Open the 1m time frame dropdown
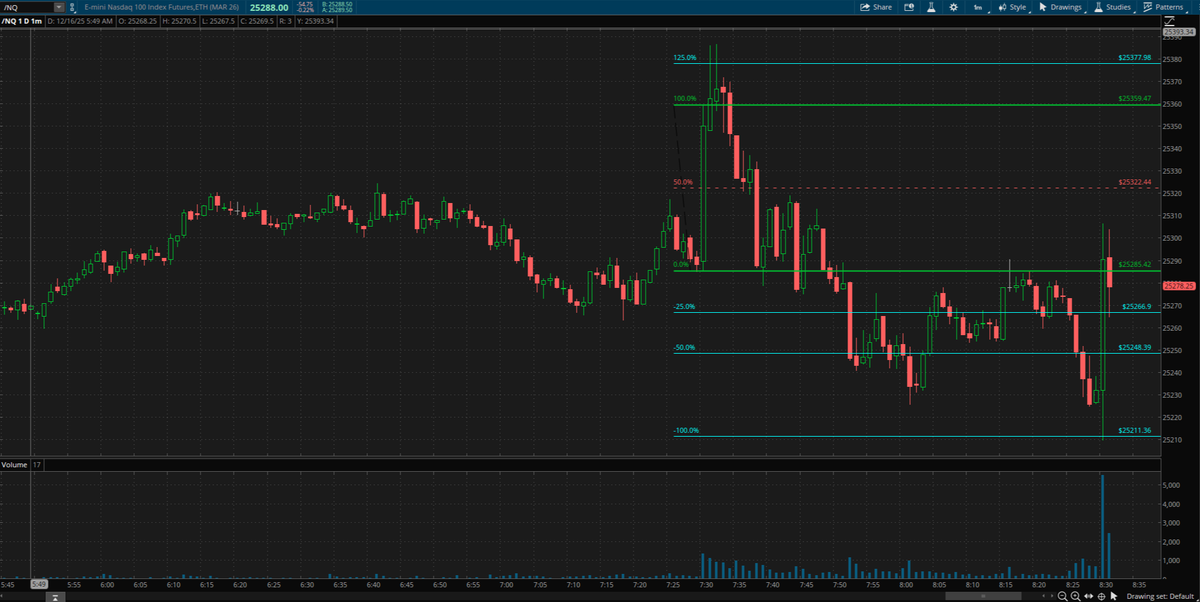This screenshot has width=1200, height=602. tap(979, 7)
